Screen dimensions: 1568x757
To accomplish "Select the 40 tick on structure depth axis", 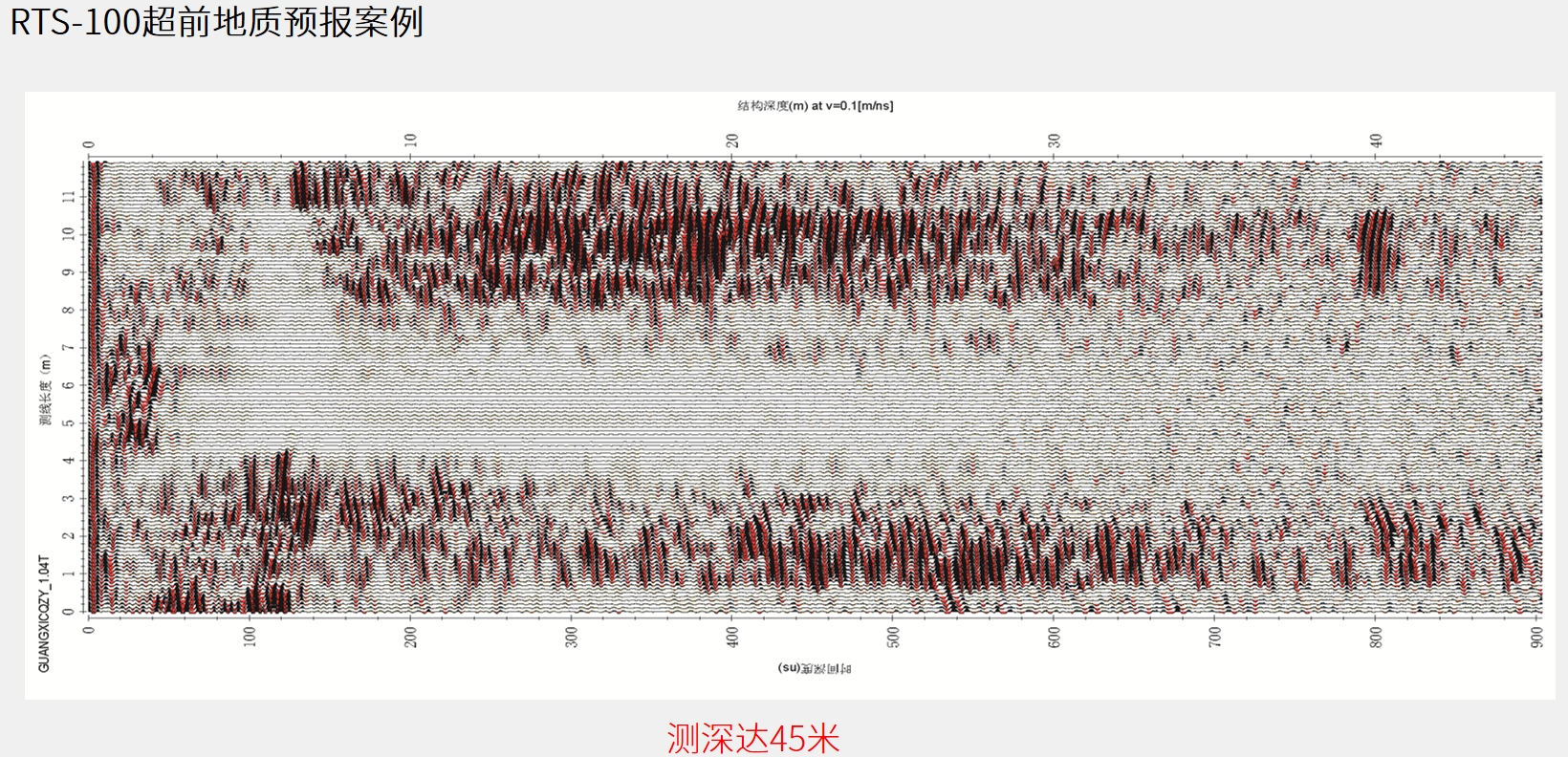I will (x=1376, y=141).
